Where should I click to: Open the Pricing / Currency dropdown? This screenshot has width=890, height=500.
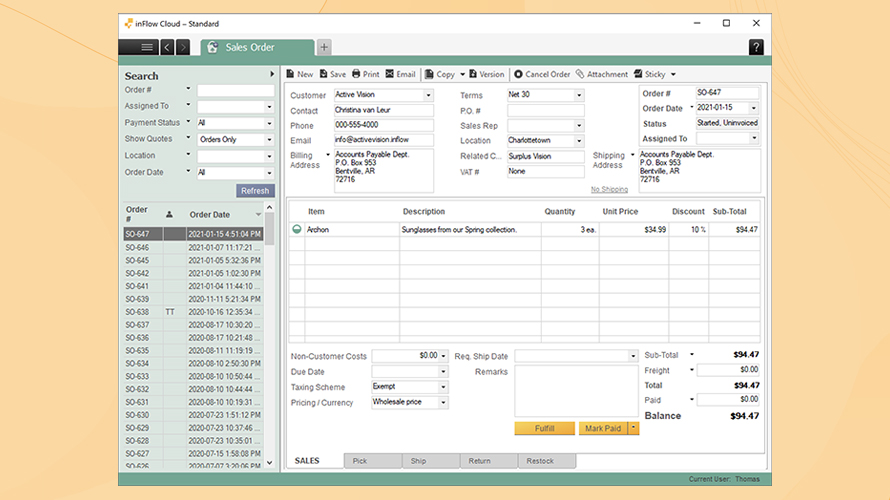pyautogui.click(x=443, y=402)
